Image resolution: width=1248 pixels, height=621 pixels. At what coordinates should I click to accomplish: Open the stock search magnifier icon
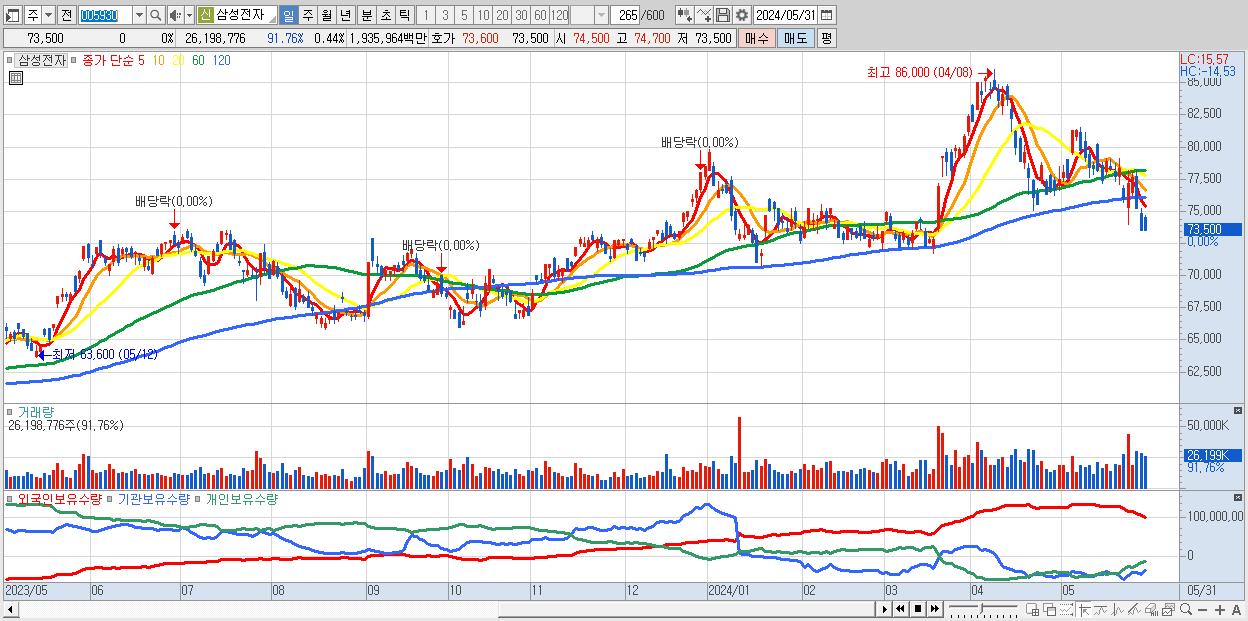point(156,15)
